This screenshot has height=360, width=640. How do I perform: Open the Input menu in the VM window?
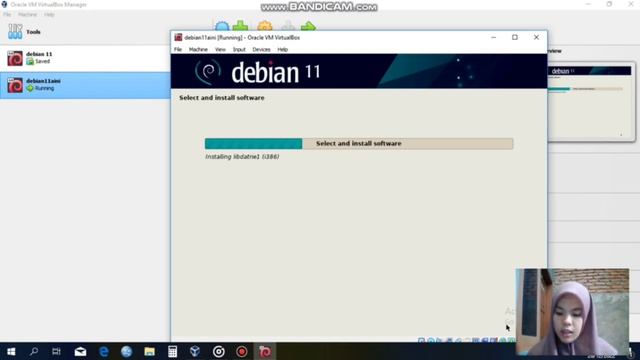click(x=239, y=49)
